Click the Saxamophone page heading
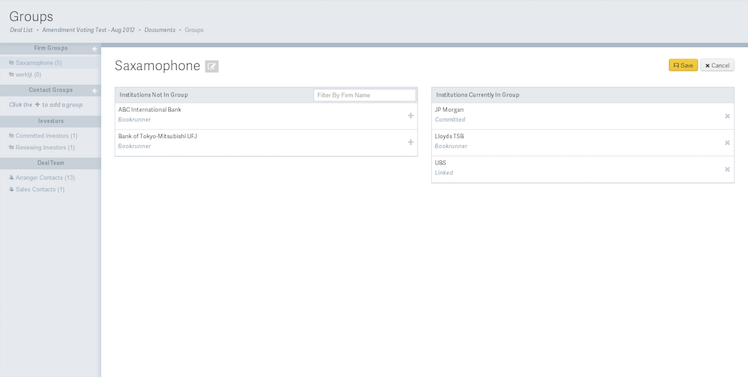Screen dimensions: 748x377 (157, 66)
